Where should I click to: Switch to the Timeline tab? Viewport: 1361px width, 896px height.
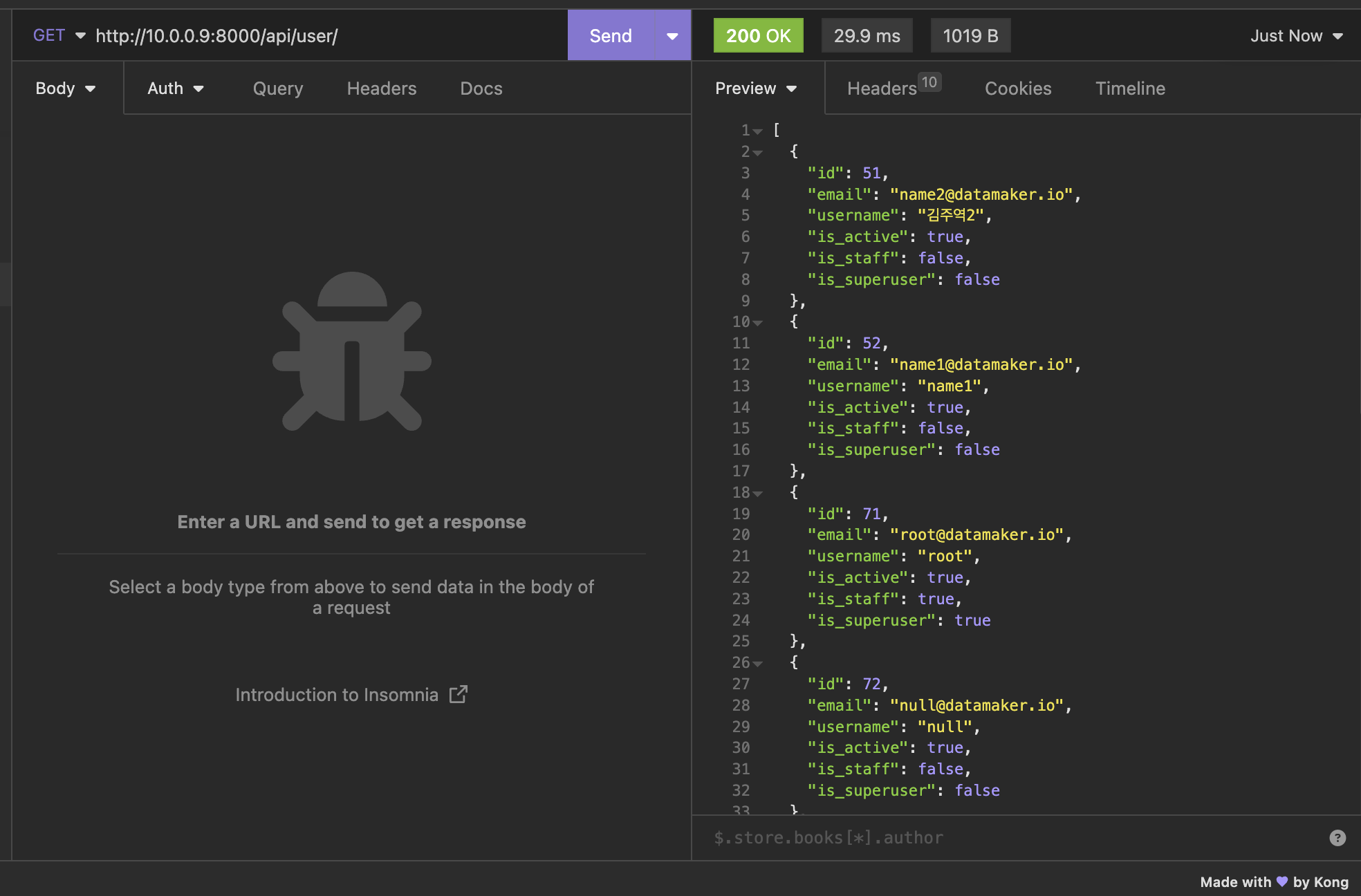1130,88
